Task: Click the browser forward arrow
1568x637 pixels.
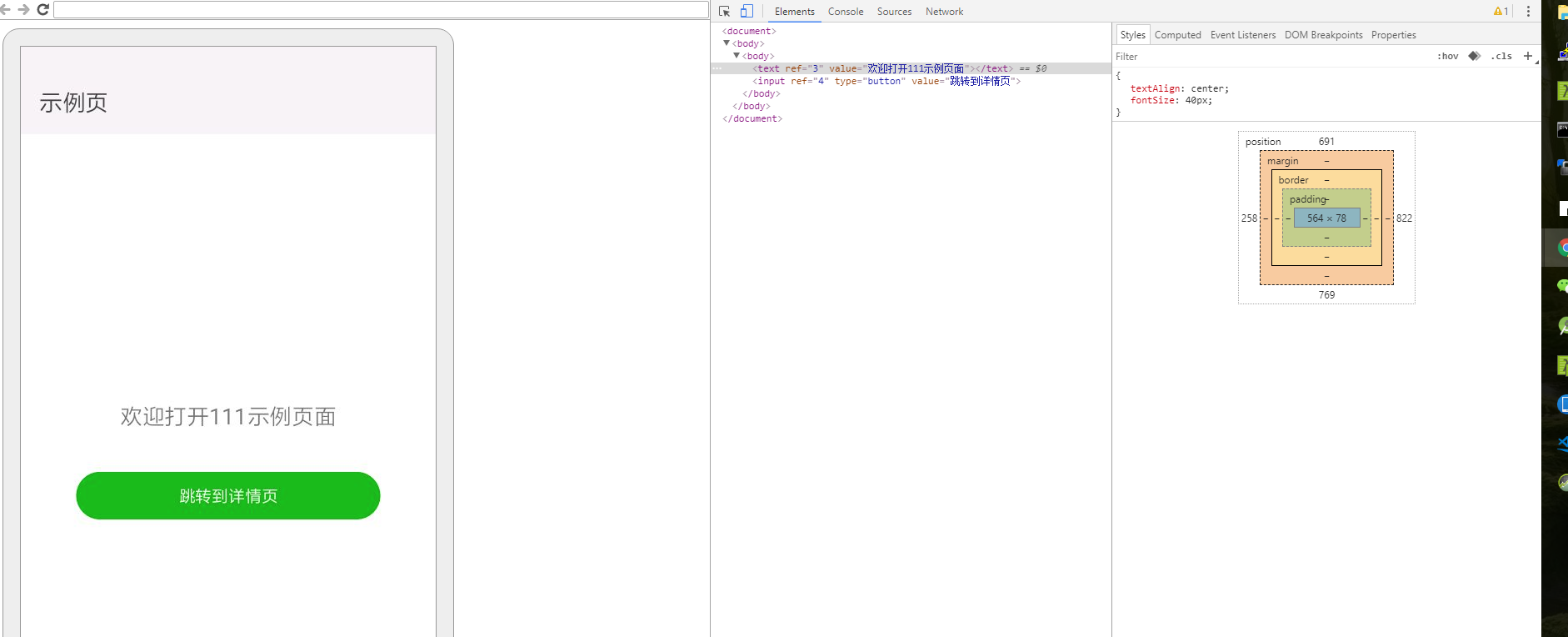Action: click(23, 9)
